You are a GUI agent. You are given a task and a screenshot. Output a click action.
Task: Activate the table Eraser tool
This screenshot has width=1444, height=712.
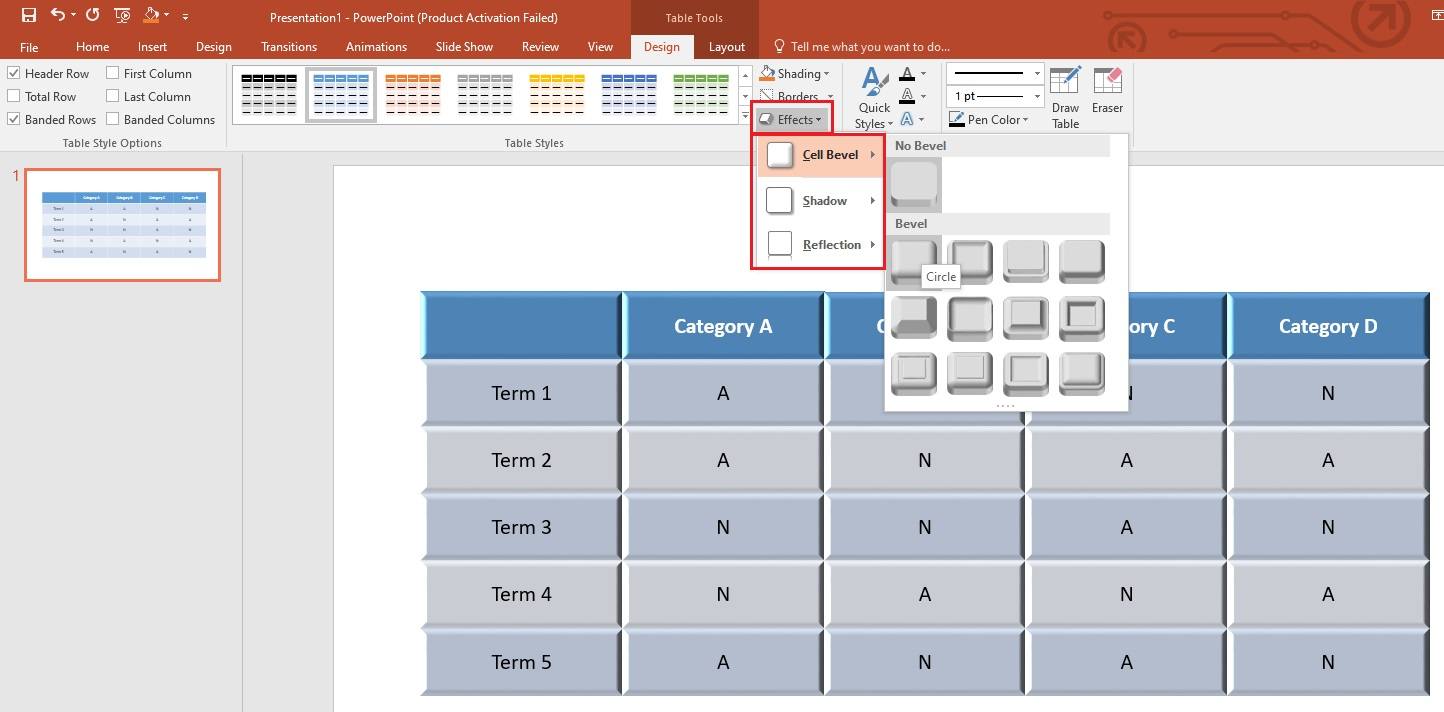coord(1108,95)
